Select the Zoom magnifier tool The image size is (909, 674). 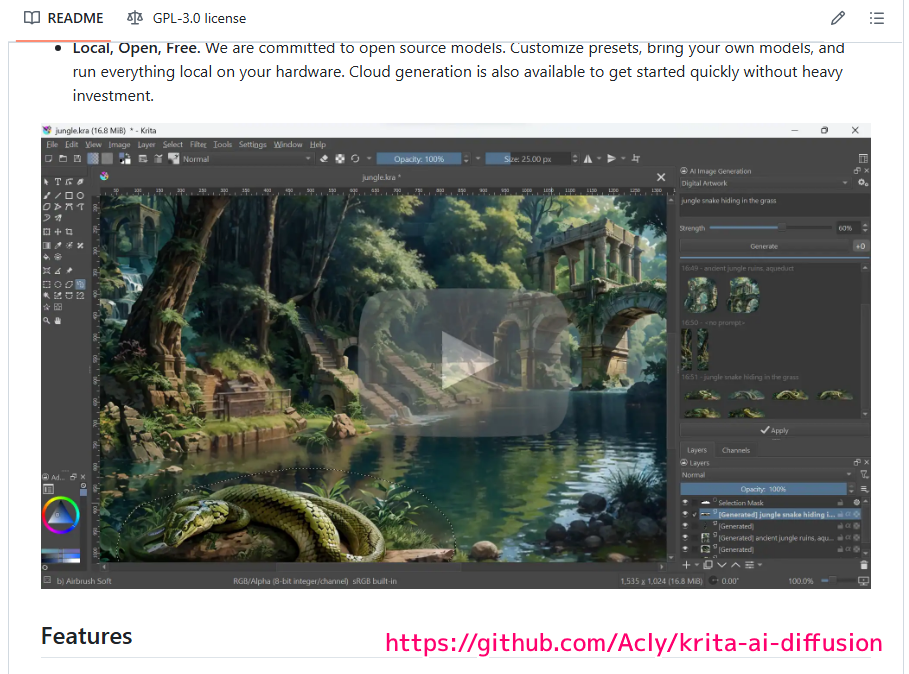click(47, 320)
